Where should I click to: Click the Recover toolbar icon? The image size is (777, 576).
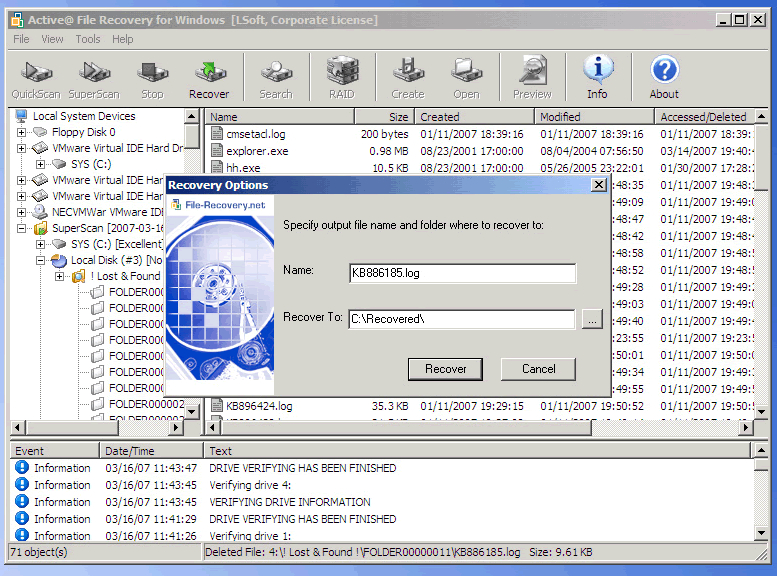209,72
